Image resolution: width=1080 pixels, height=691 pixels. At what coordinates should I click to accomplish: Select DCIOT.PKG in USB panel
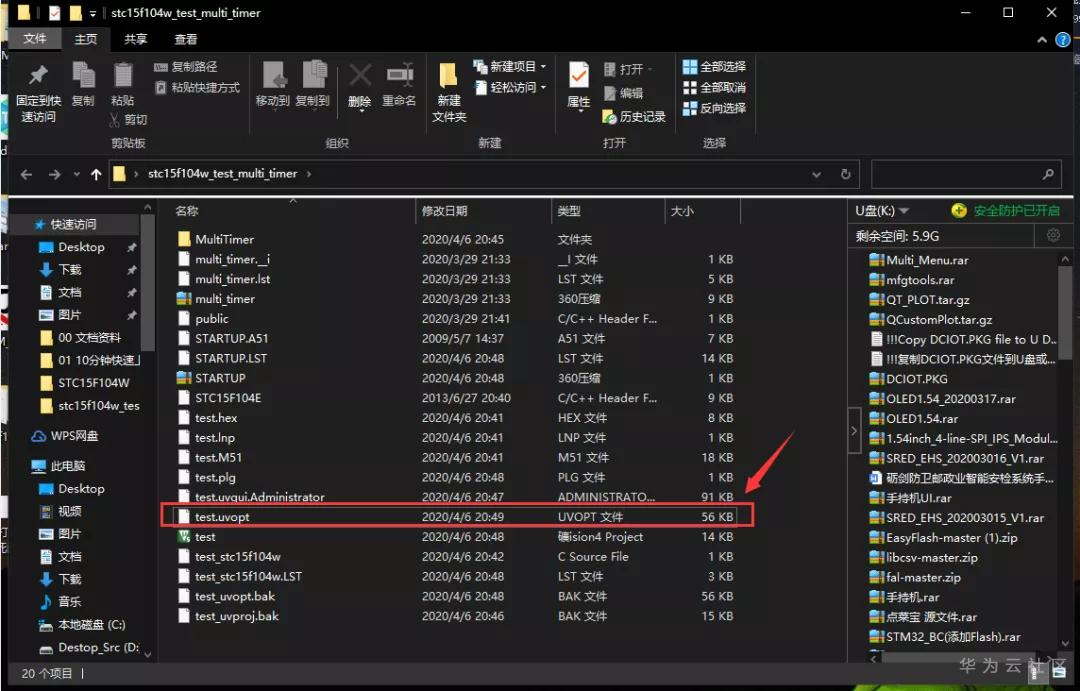click(x=917, y=379)
